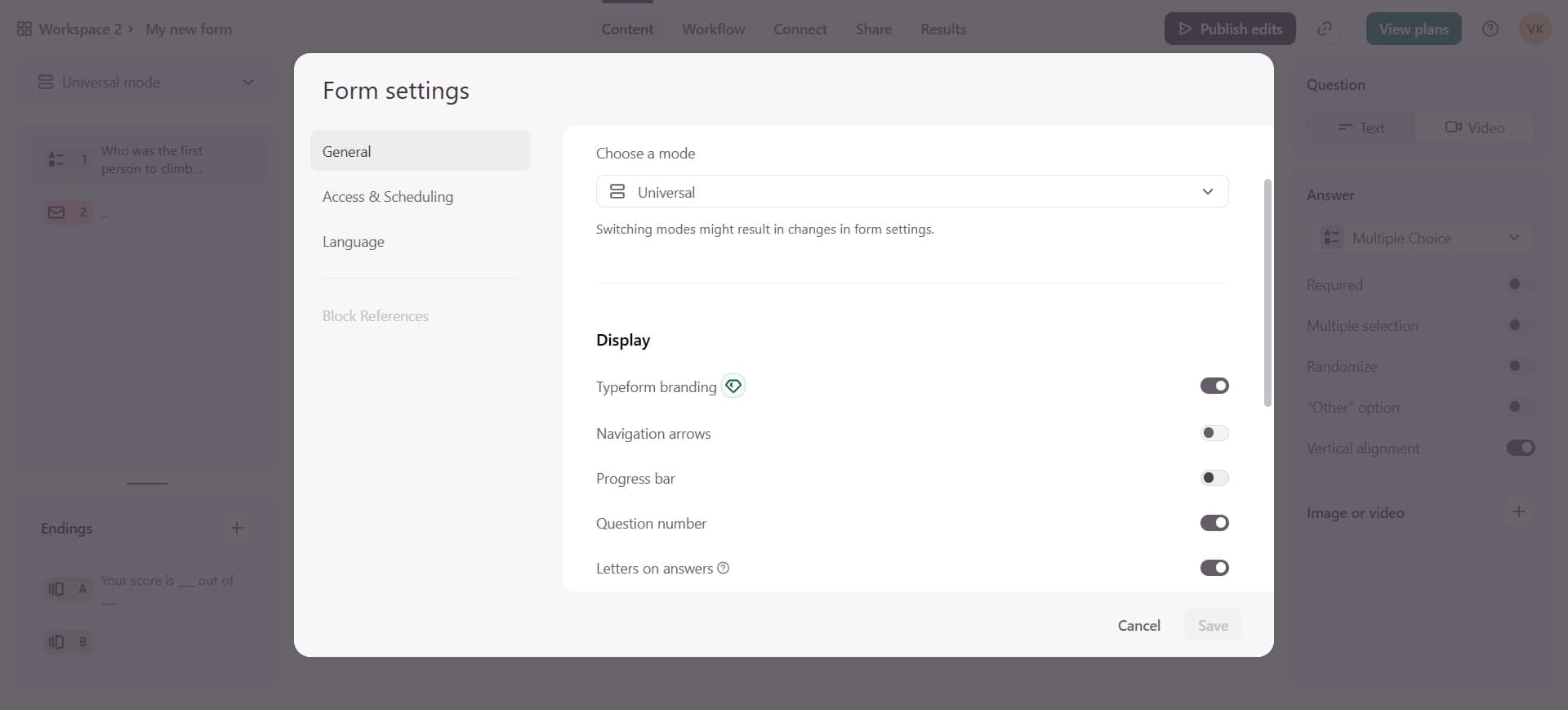Turn off the Question number toggle
Image resolution: width=1568 pixels, height=710 pixels.
[1214, 523]
